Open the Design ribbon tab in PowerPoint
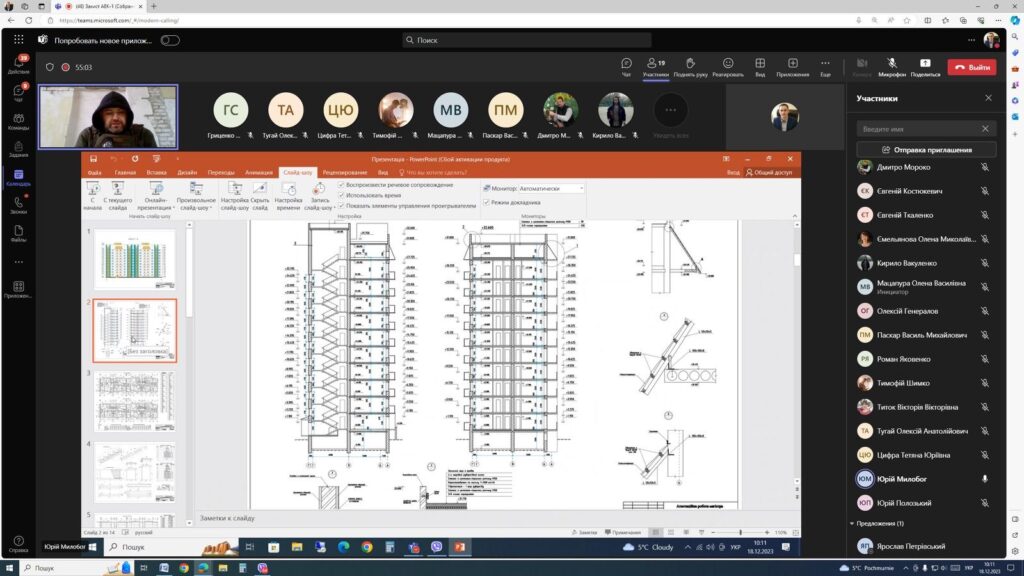Viewport: 1024px width, 576px height. 187,172
